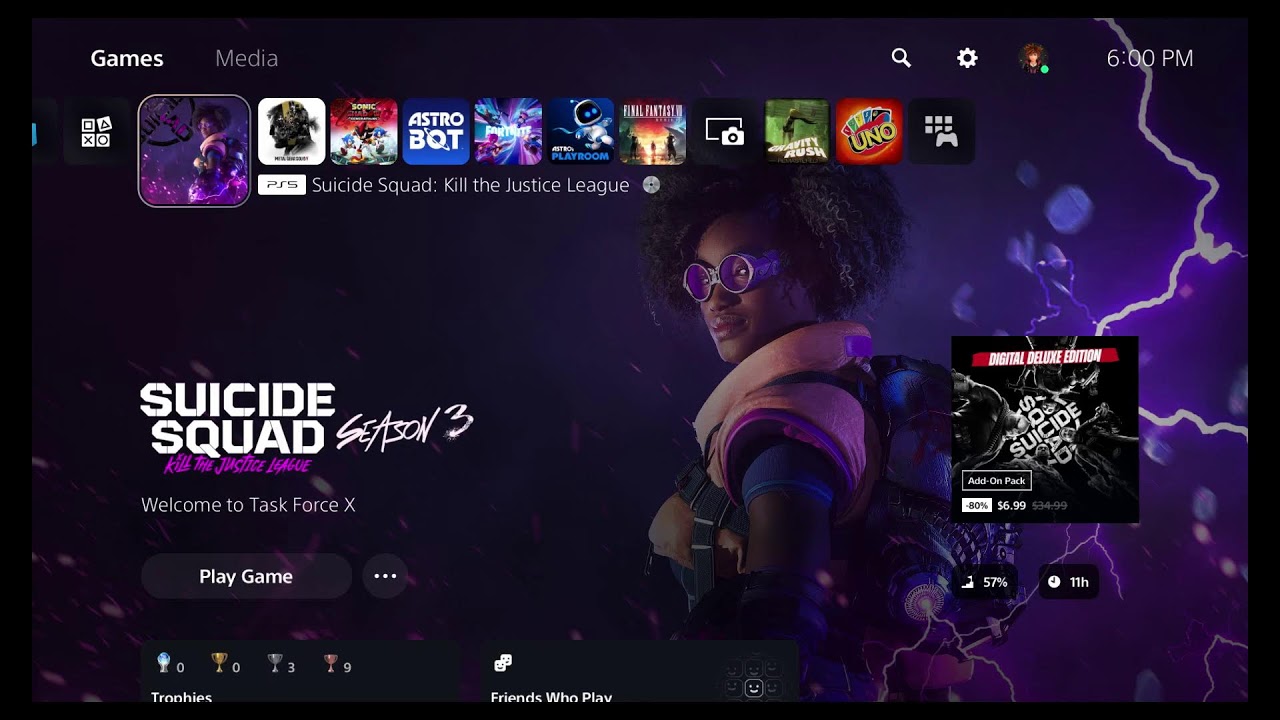Select the Final Fantasy VII game tile

click(652, 131)
